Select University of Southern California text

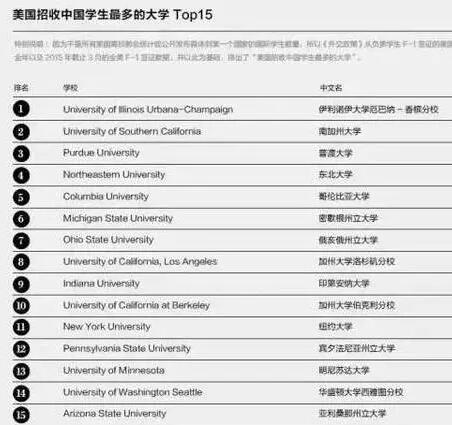tap(132, 131)
